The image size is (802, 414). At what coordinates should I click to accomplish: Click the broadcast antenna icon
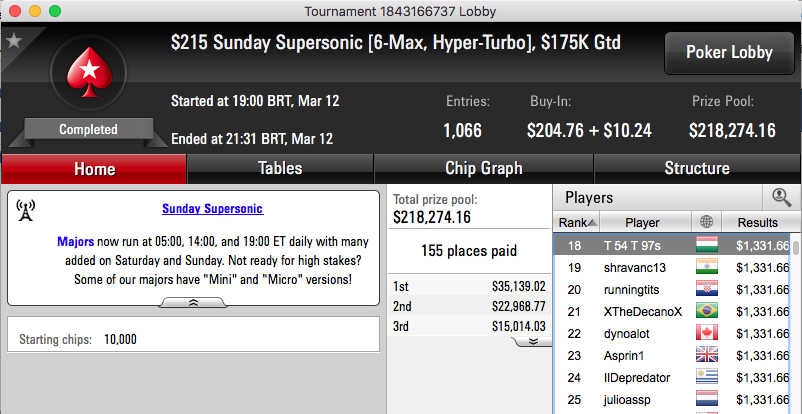26,210
